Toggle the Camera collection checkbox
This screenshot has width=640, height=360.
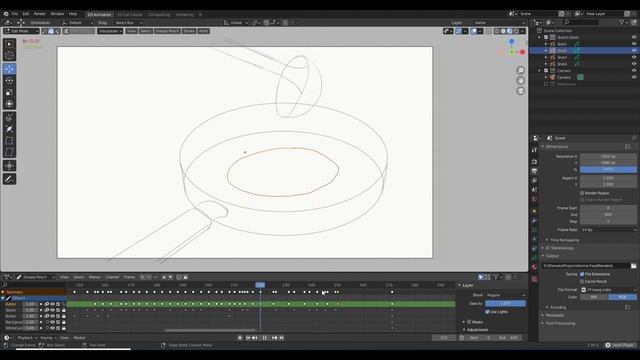point(546,71)
